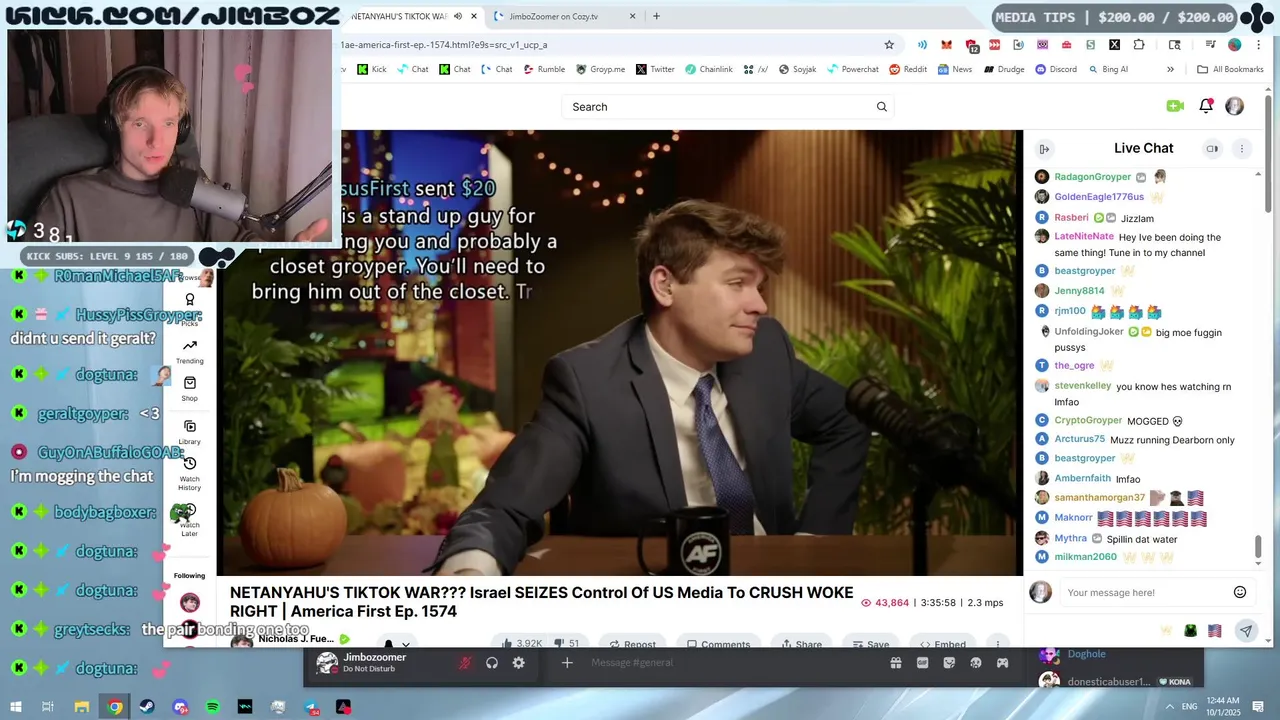1280x720 pixels.
Task: Open the Windows Start menu
Action: pos(16,707)
